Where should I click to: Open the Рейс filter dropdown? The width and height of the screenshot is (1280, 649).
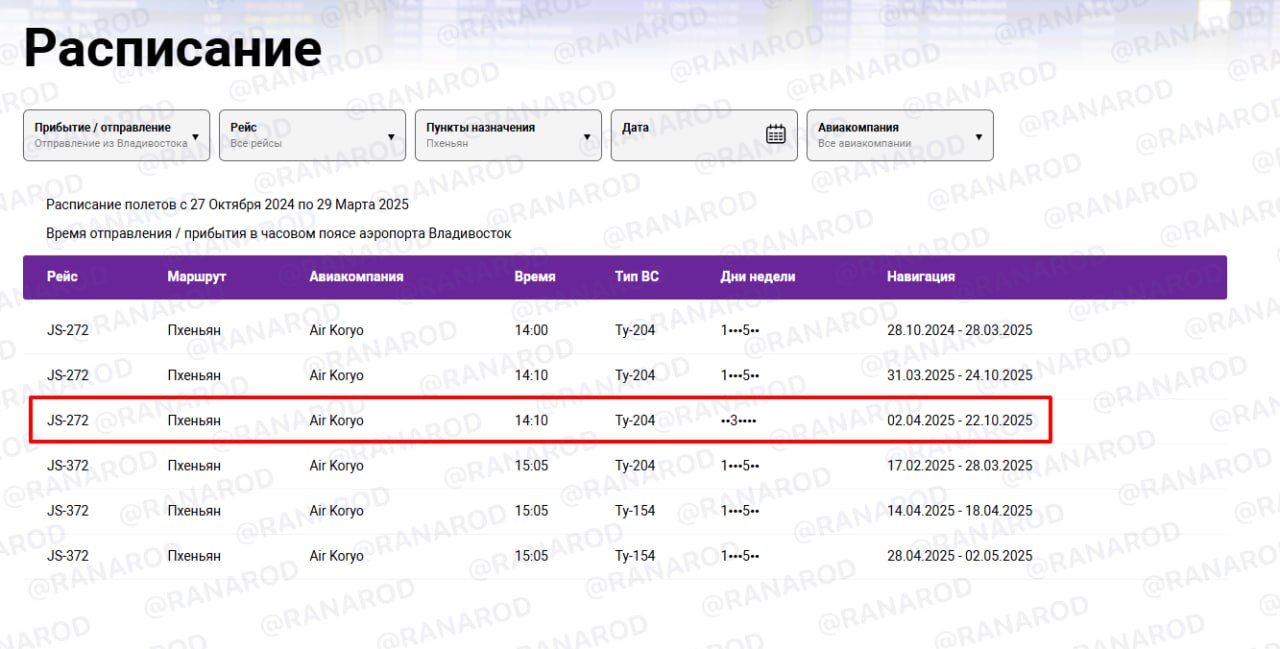click(x=312, y=135)
